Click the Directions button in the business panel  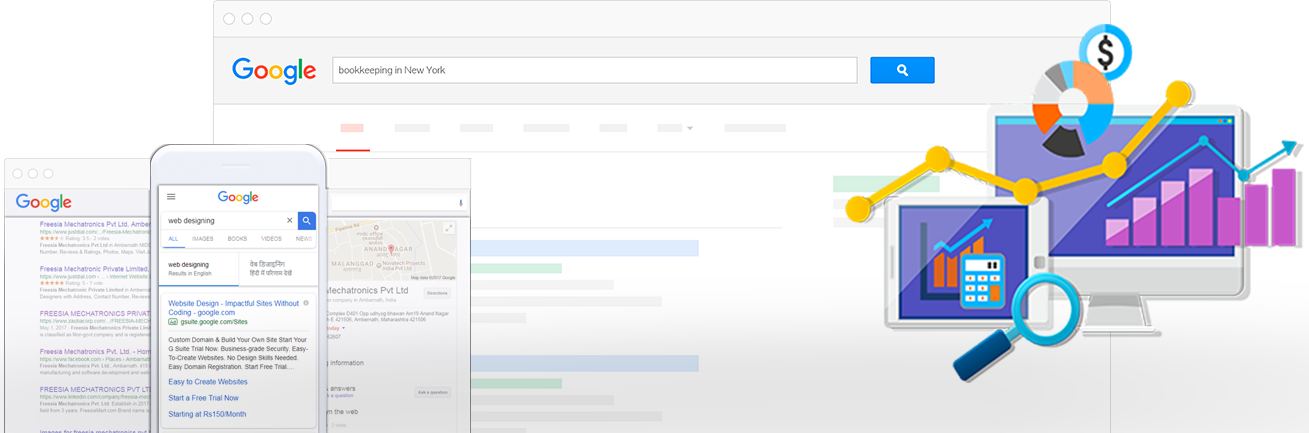tap(437, 293)
